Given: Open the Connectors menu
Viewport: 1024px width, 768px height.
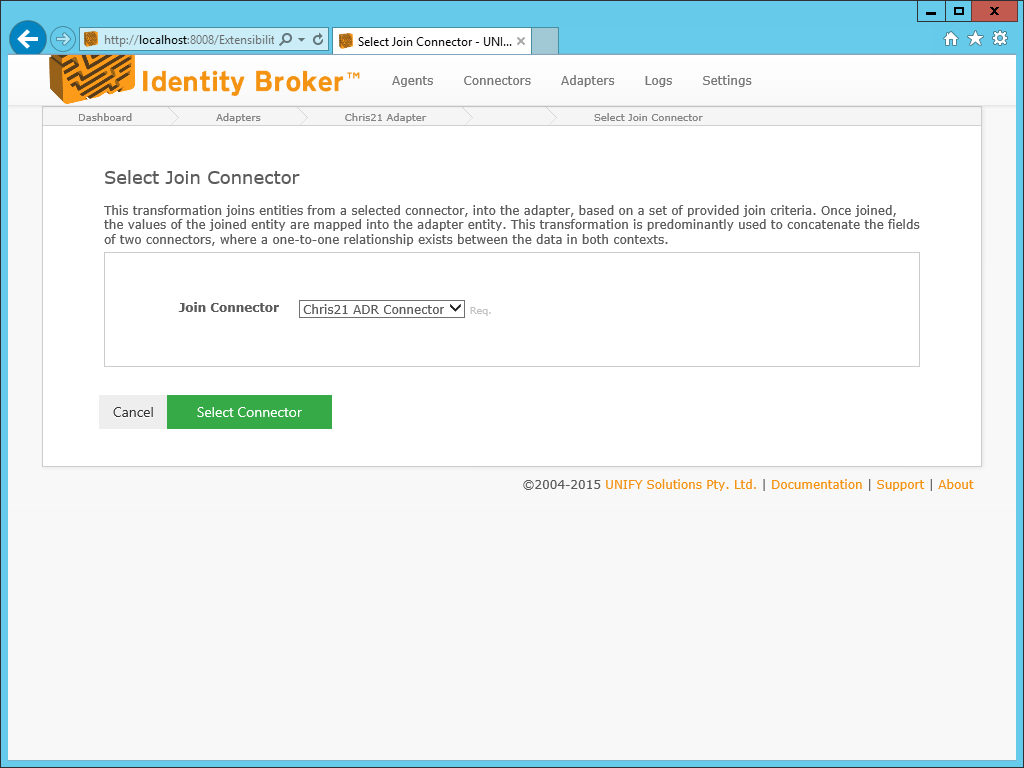Looking at the screenshot, I should point(497,80).
